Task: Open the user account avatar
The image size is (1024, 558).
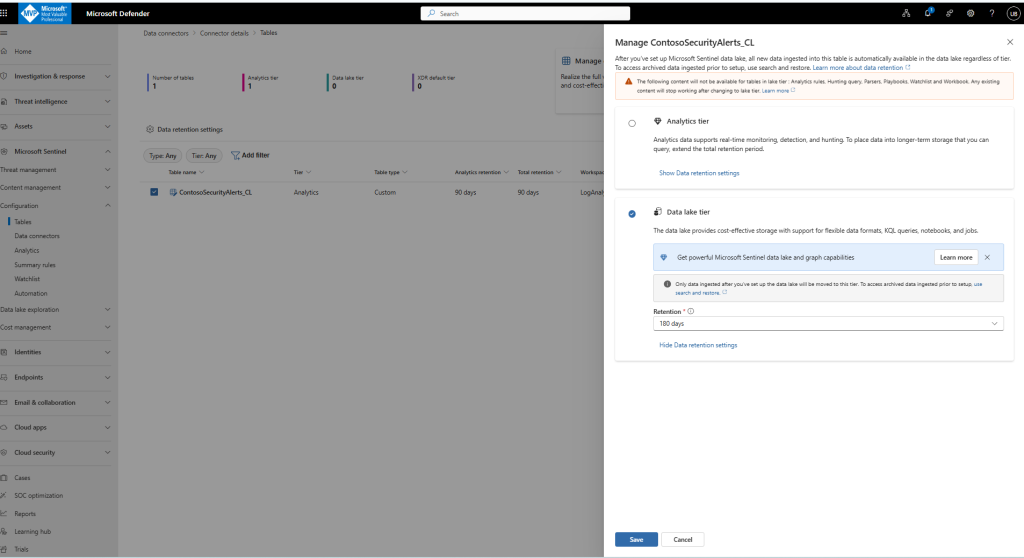Action: tap(1012, 13)
